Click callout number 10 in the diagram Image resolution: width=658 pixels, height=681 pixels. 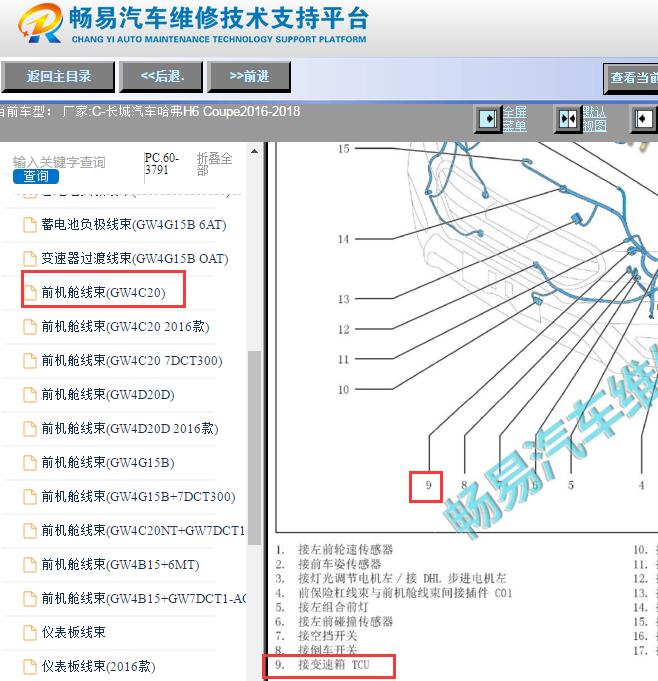tap(344, 390)
